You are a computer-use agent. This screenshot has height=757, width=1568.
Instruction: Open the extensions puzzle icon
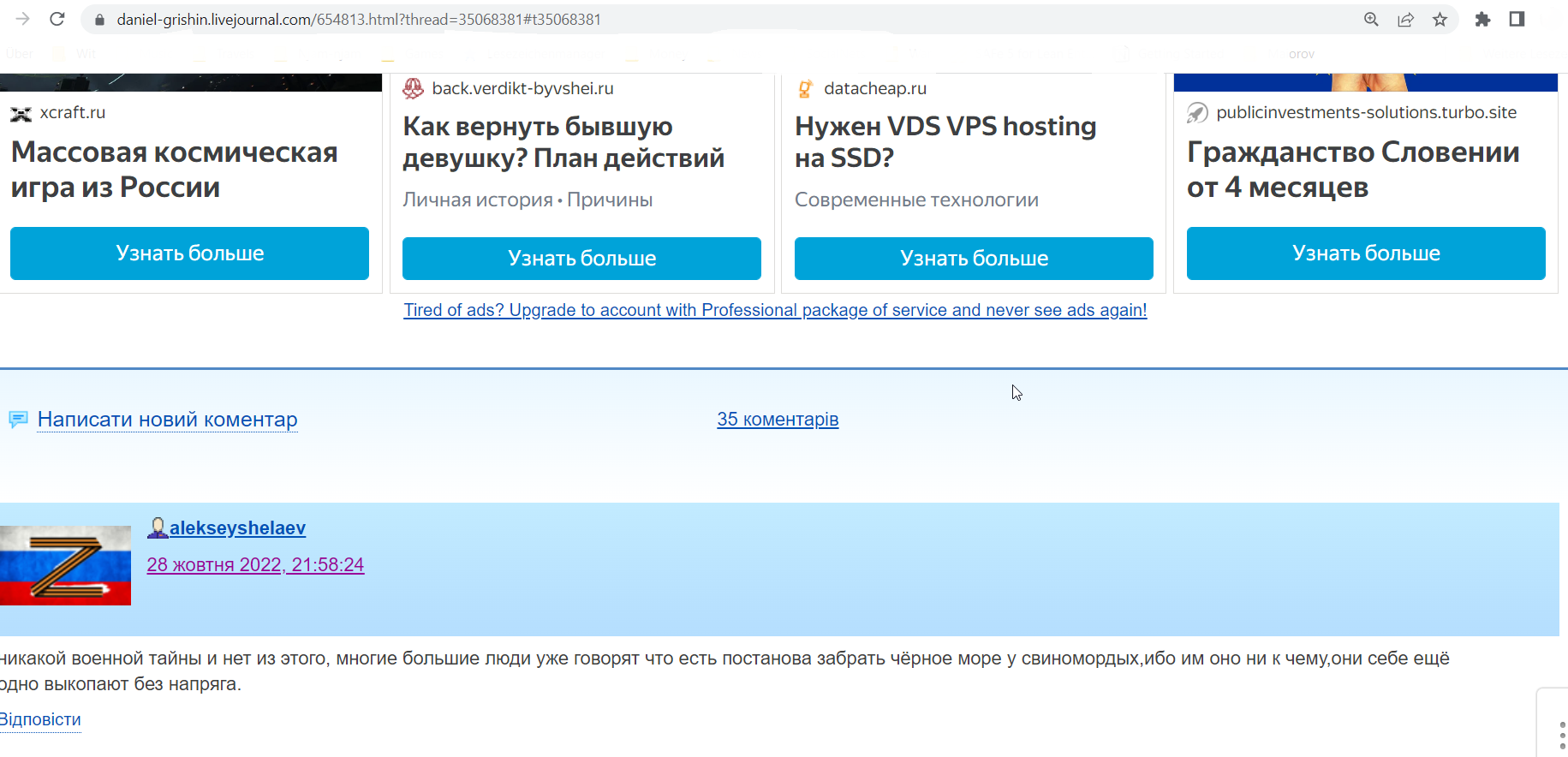point(1482,20)
